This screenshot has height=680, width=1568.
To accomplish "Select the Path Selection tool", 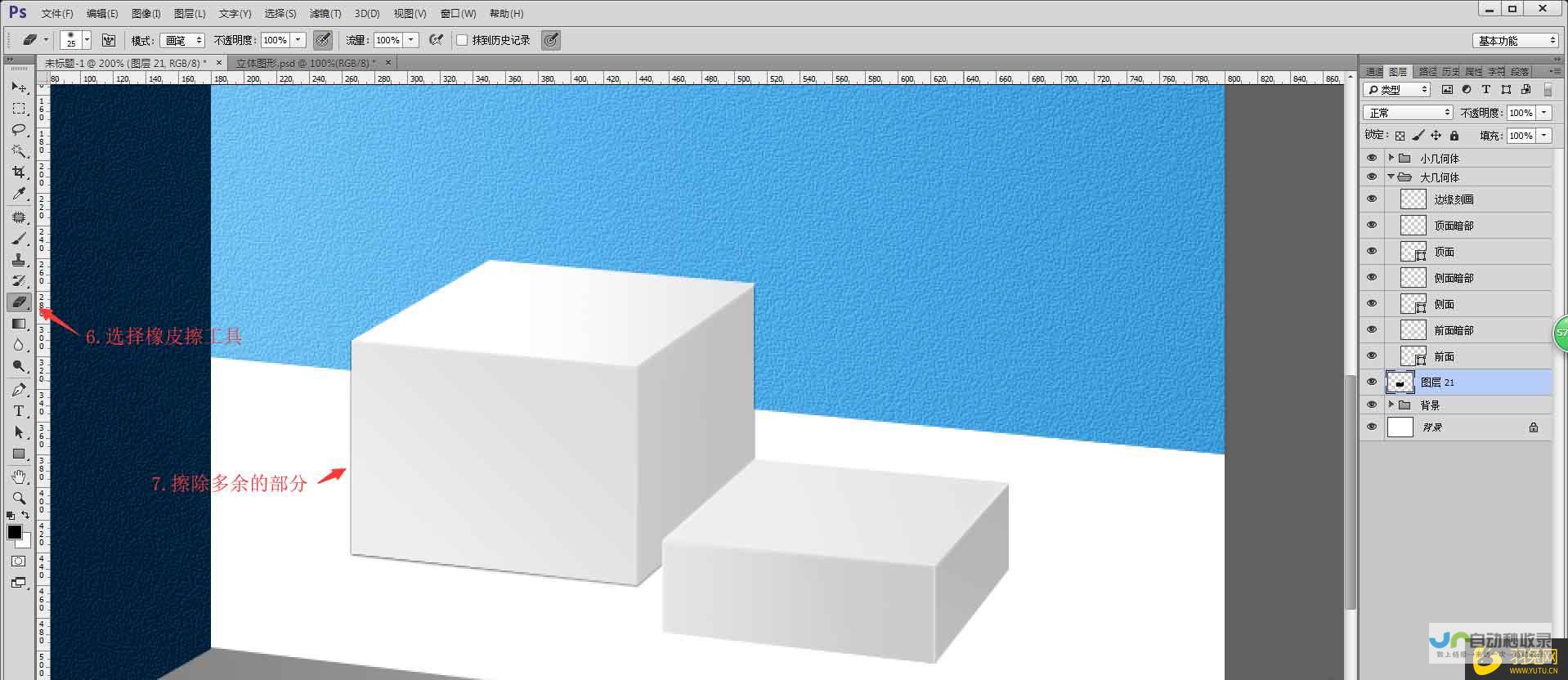I will [19, 432].
